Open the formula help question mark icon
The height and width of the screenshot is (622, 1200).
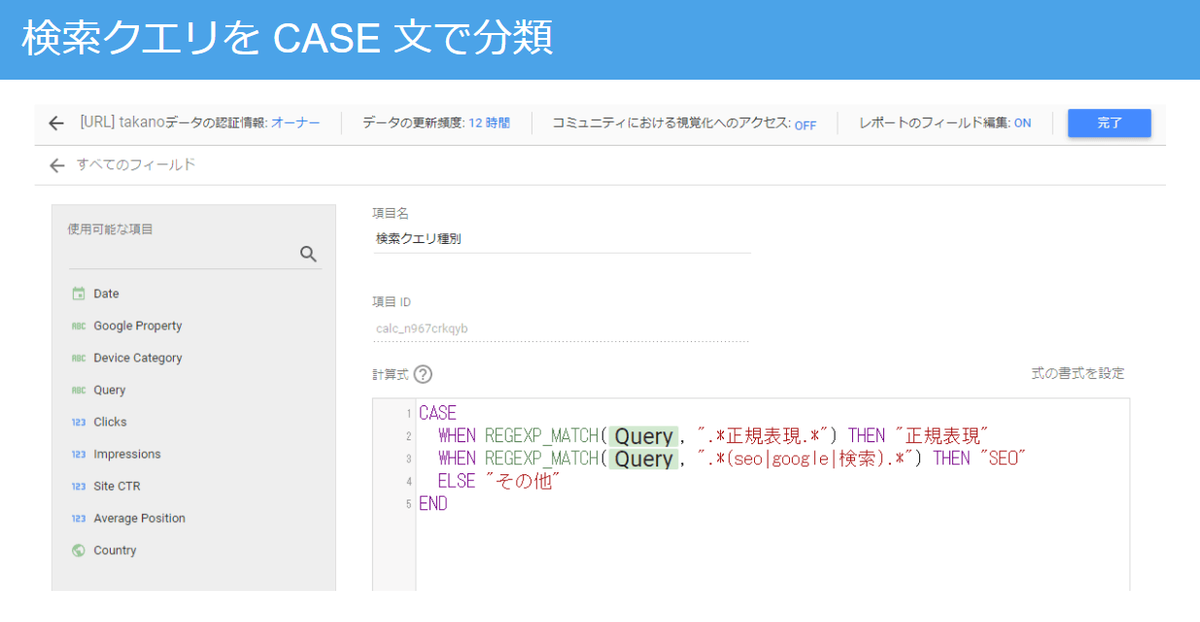click(x=423, y=374)
